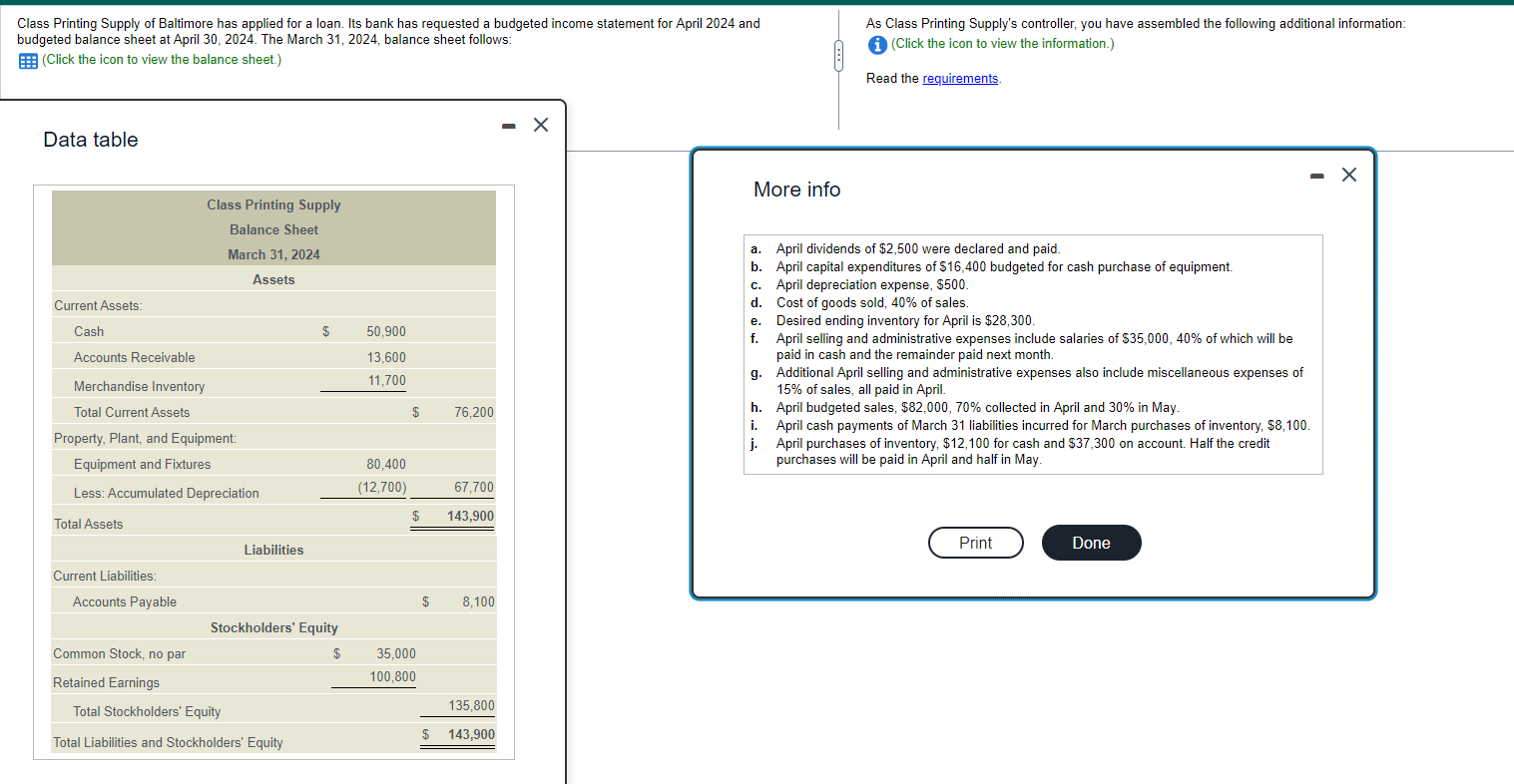Viewport: 1514px width, 784px height.
Task: Close the More info popup
Action: coord(1348,175)
